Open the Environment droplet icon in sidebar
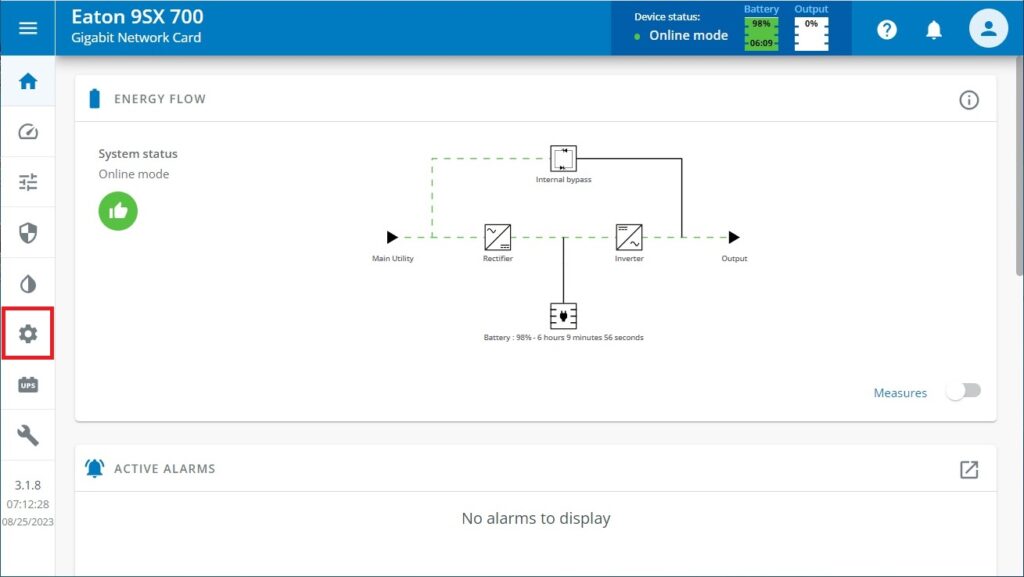This screenshot has height=577, width=1024. (x=28, y=284)
